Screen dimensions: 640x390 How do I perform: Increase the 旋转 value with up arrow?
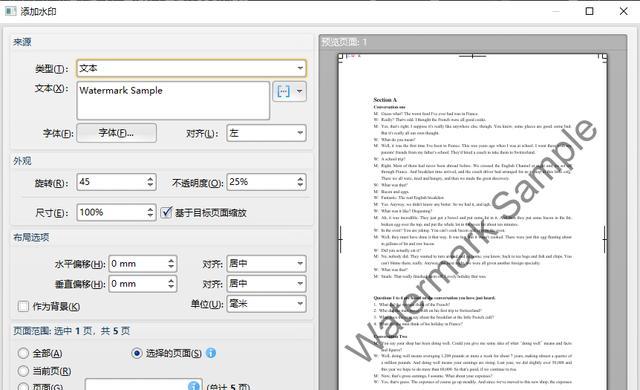pyautogui.click(x=151, y=178)
